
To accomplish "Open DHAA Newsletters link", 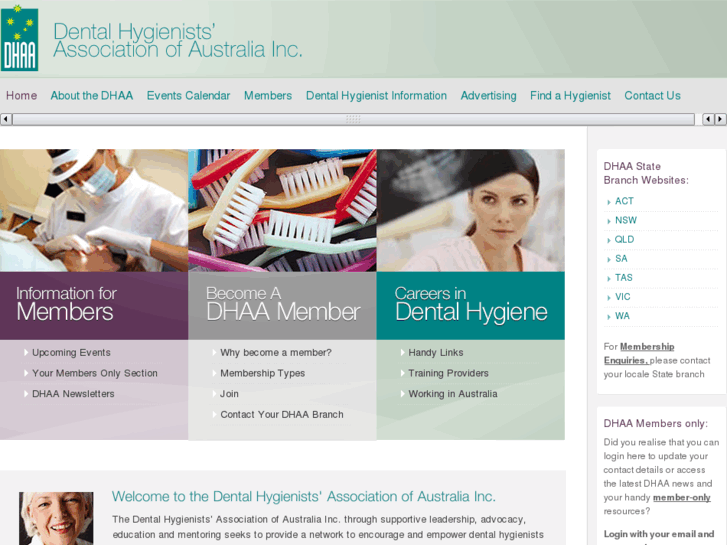I will (x=73, y=394).
